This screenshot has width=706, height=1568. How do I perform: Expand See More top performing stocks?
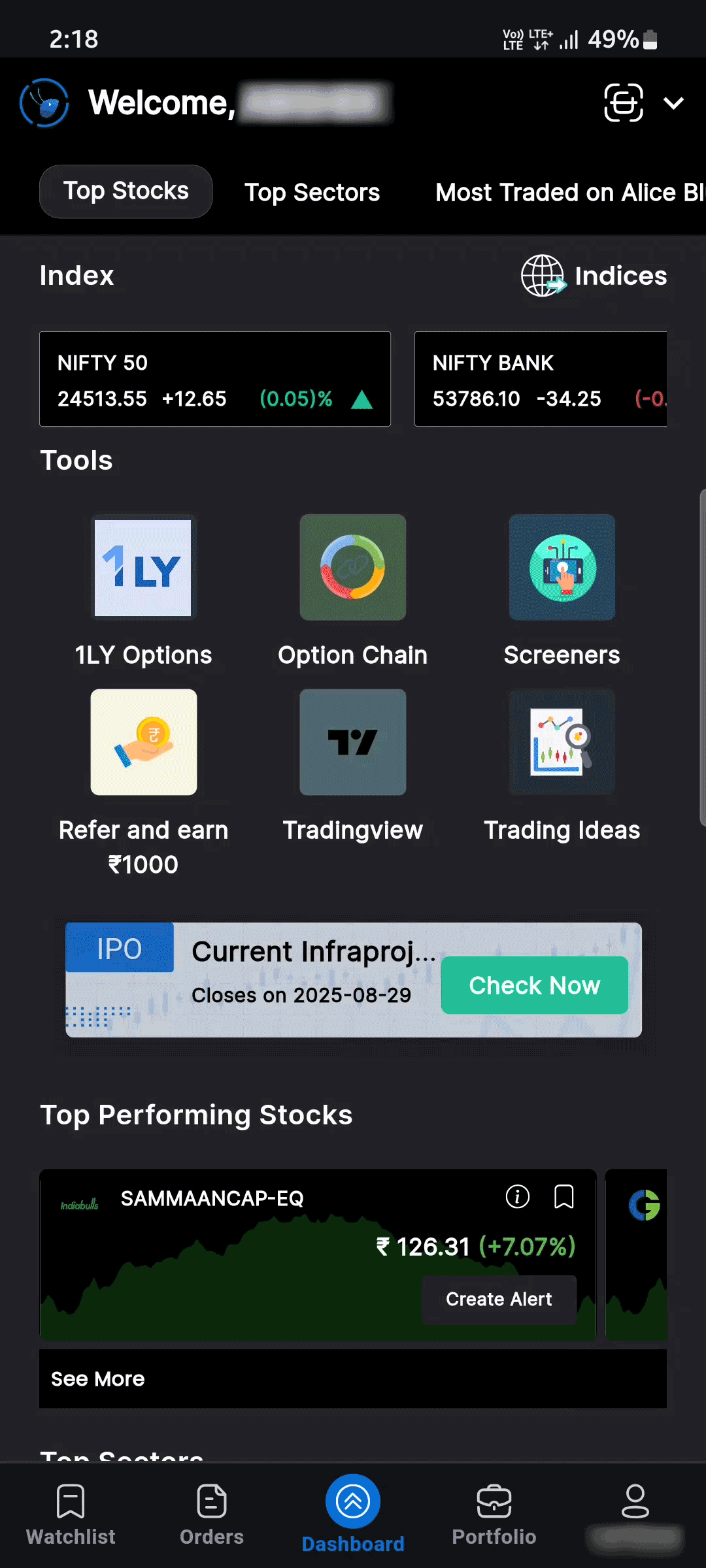(98, 1379)
